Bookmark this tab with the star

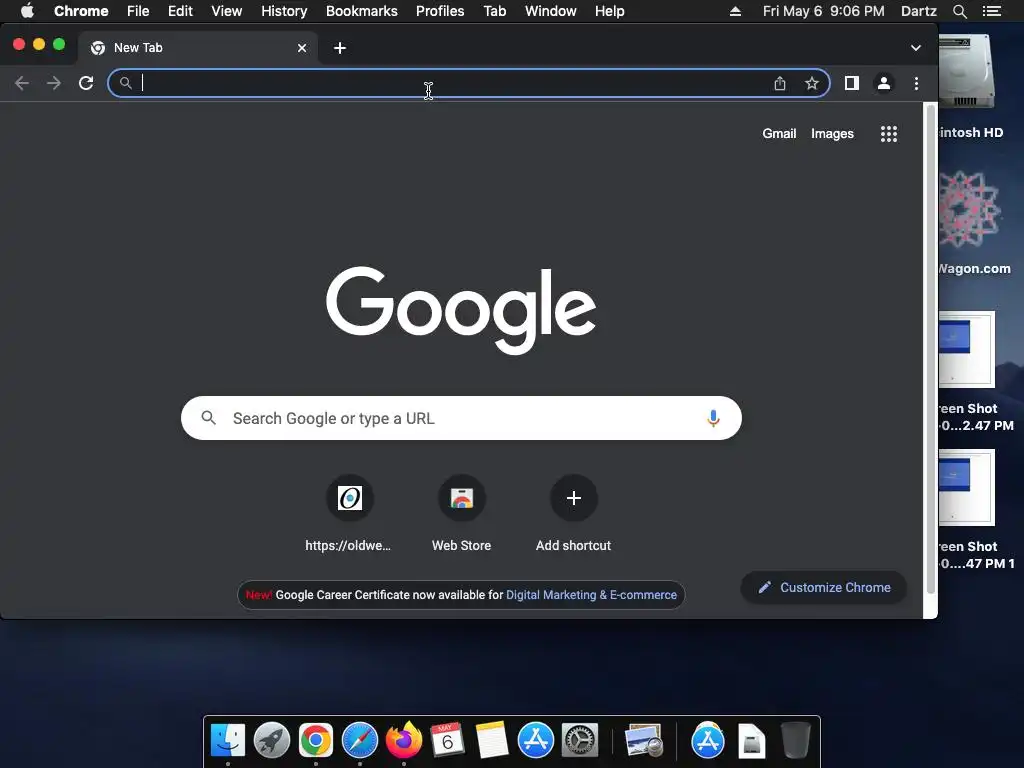tap(811, 83)
